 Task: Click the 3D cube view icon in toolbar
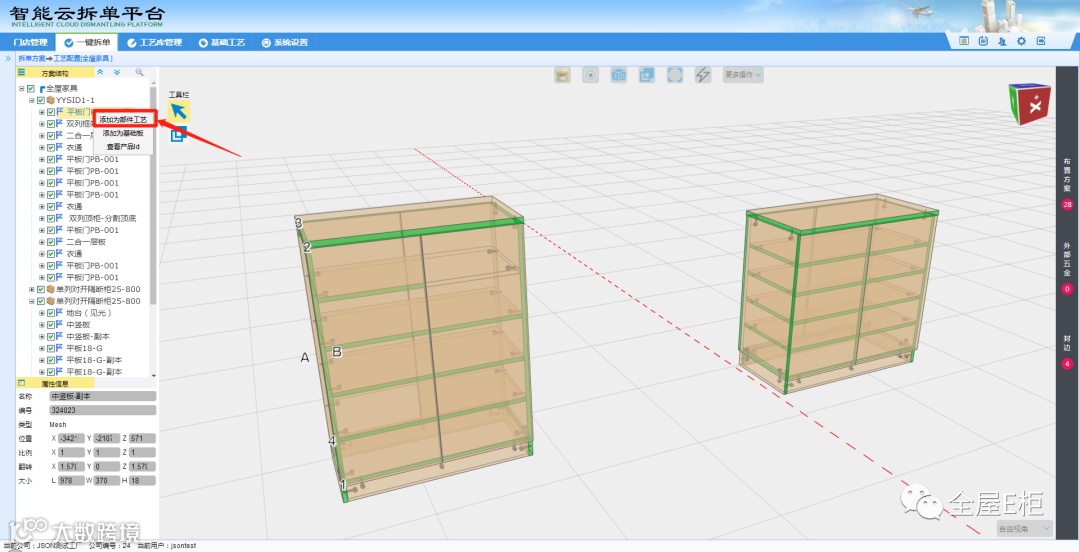pos(619,75)
